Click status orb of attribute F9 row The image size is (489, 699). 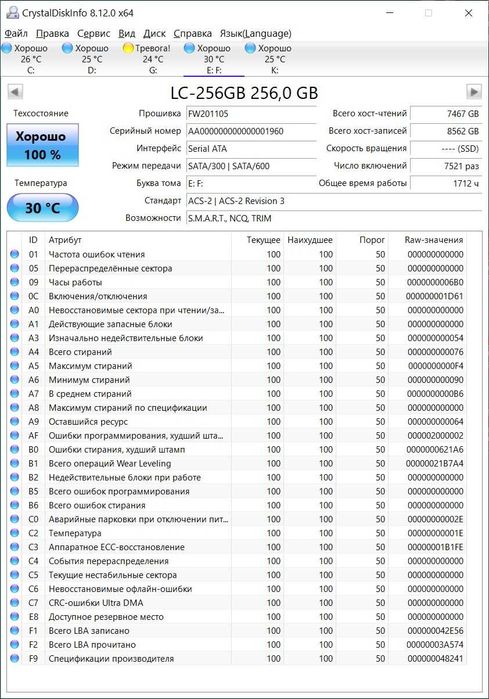tap(15, 658)
